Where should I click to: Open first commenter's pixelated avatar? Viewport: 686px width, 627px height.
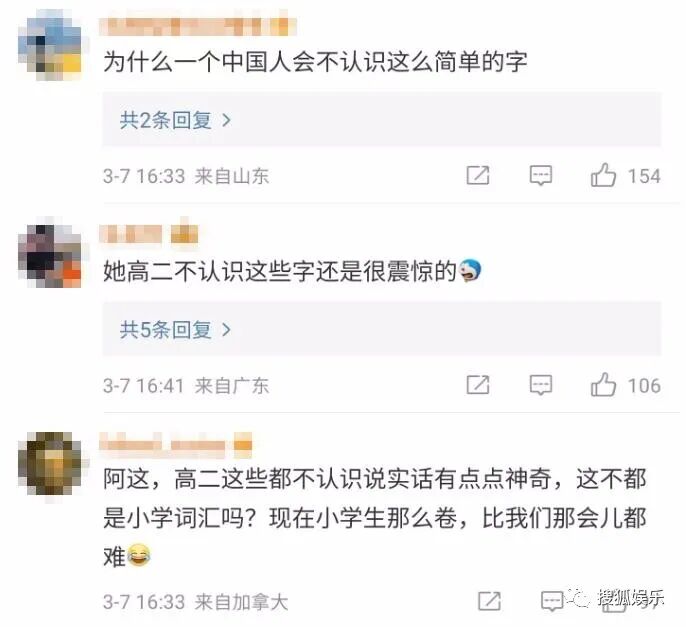[x=49, y=45]
